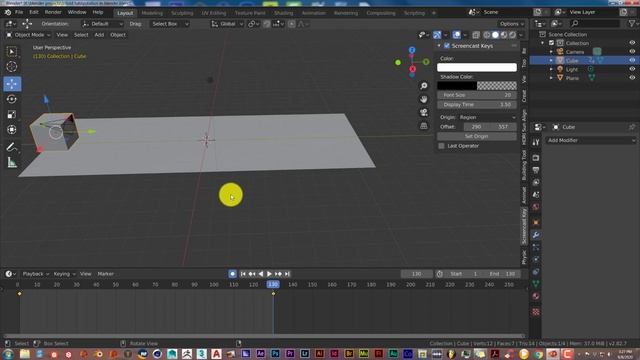Click the Set Origin button
The image size is (640, 360).
[x=476, y=136]
